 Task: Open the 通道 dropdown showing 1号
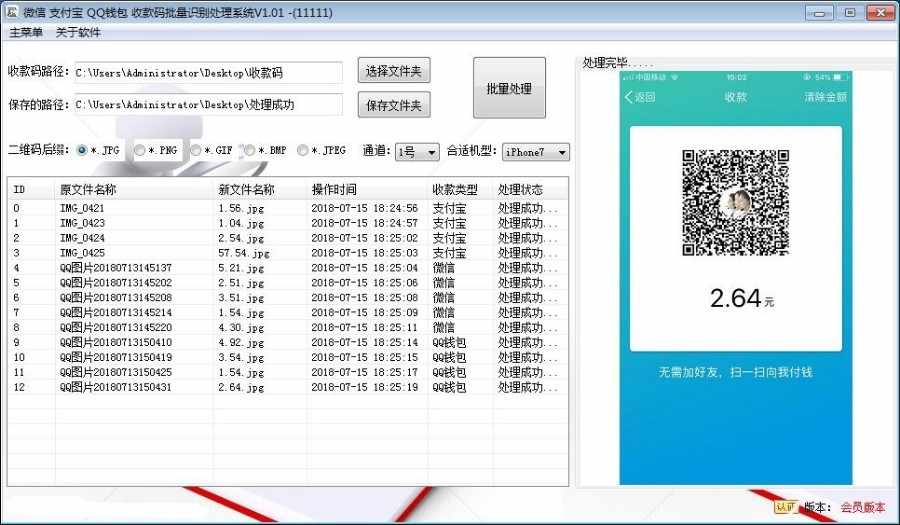pos(417,152)
